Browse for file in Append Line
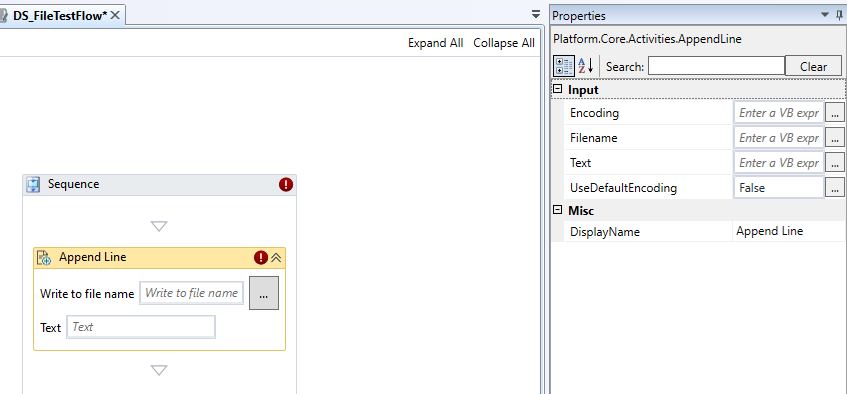The height and width of the screenshot is (394, 847). pyautogui.click(x=264, y=293)
